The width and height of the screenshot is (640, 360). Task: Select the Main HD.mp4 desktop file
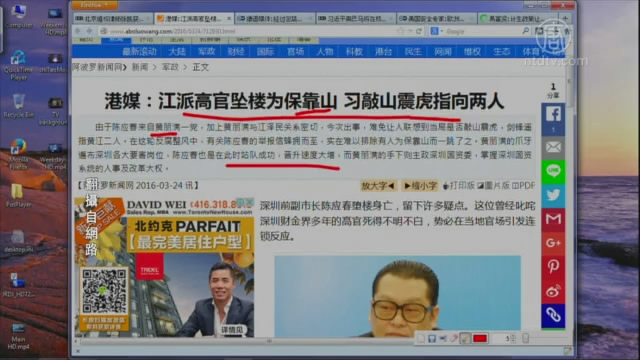point(18,337)
